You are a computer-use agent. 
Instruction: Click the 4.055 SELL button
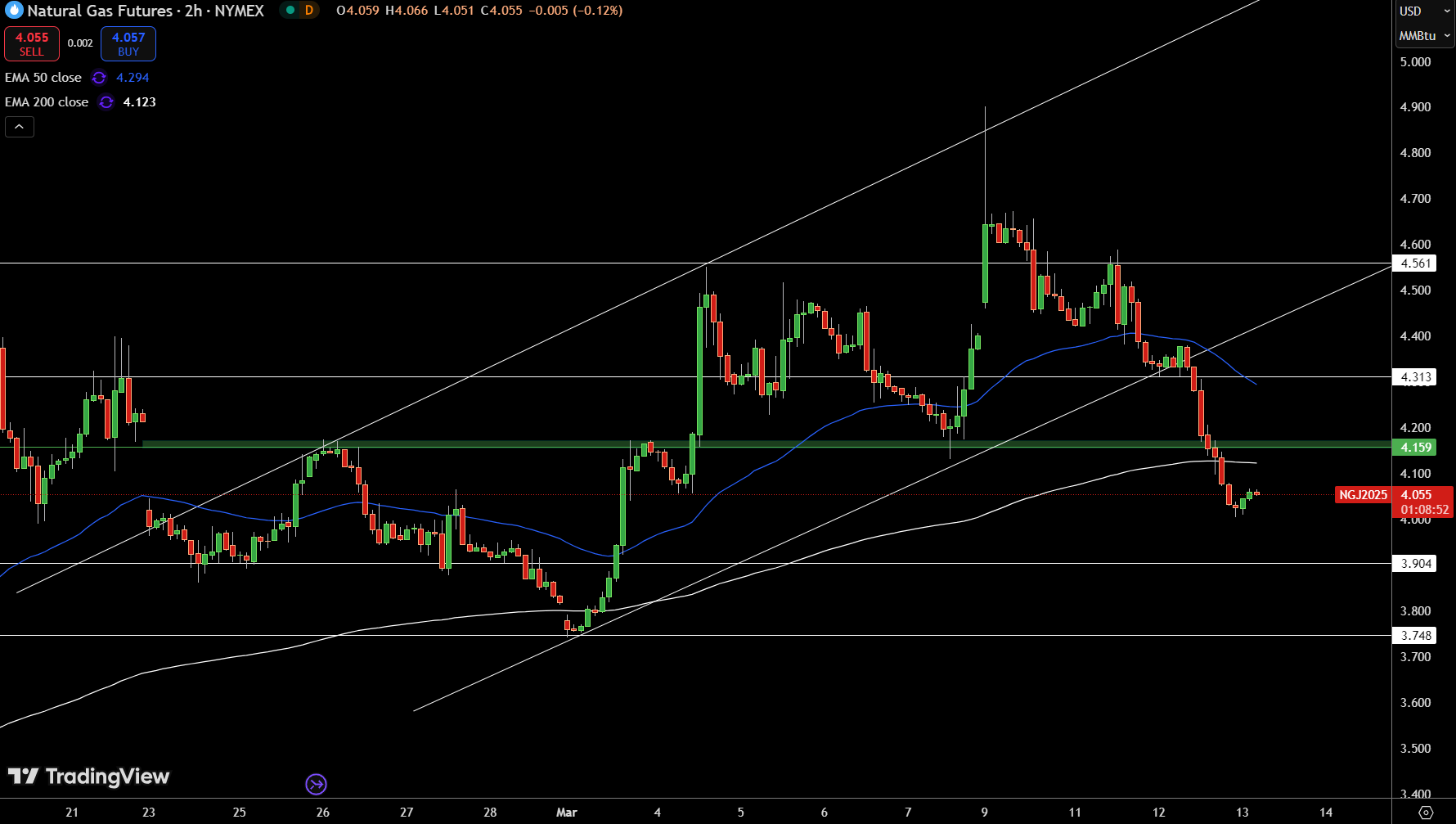[x=32, y=44]
